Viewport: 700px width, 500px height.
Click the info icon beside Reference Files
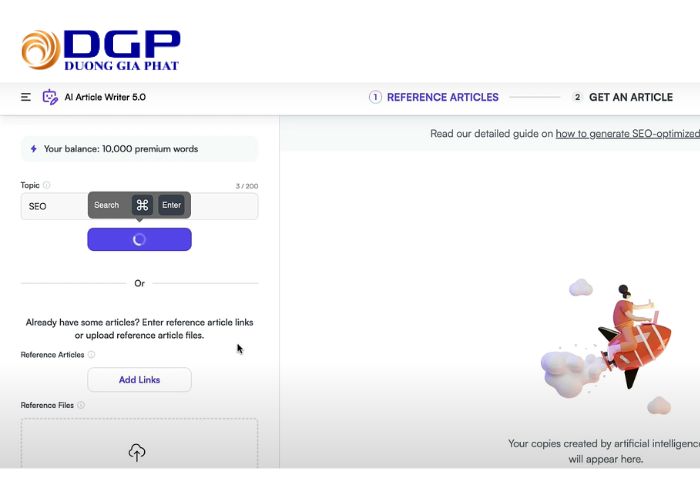point(81,405)
